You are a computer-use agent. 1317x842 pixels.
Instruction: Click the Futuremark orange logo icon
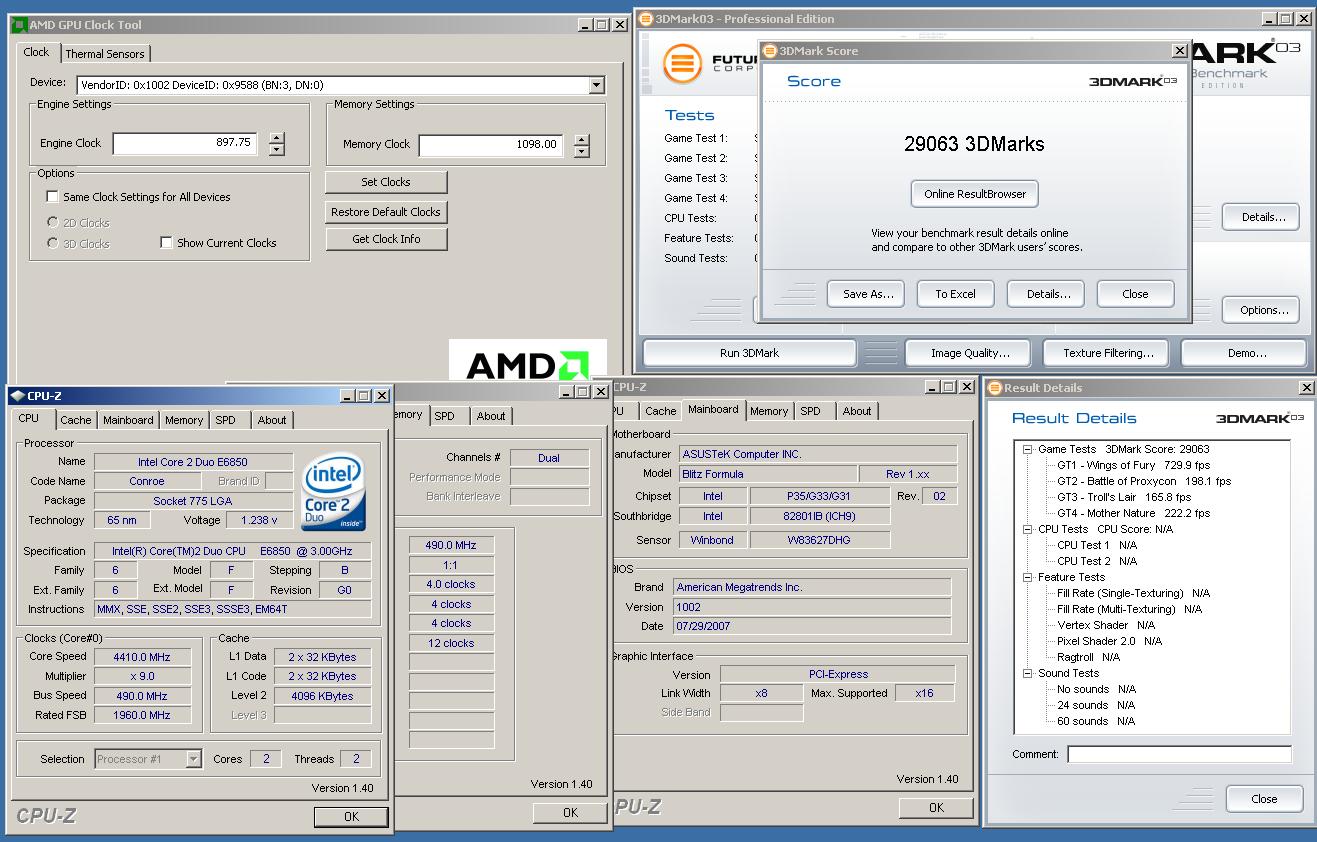pyautogui.click(x=682, y=63)
